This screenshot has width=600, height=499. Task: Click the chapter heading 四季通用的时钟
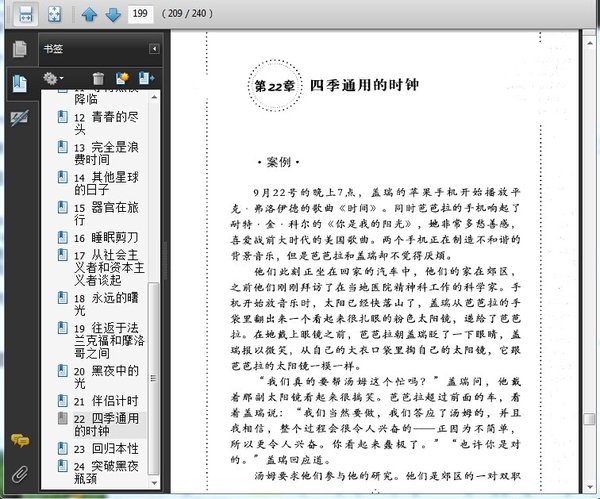point(364,85)
